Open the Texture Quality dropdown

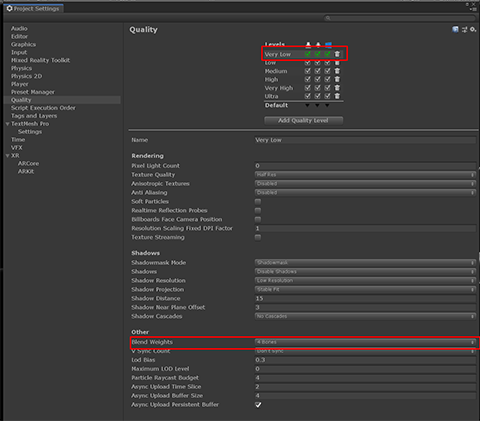tap(365, 175)
